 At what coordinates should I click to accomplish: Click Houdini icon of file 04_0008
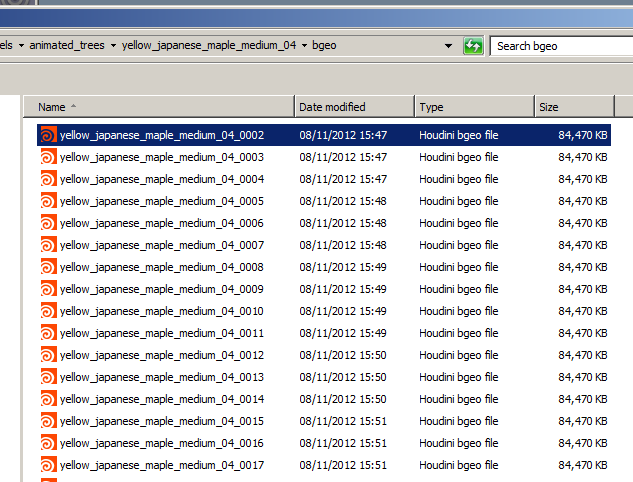pos(48,267)
